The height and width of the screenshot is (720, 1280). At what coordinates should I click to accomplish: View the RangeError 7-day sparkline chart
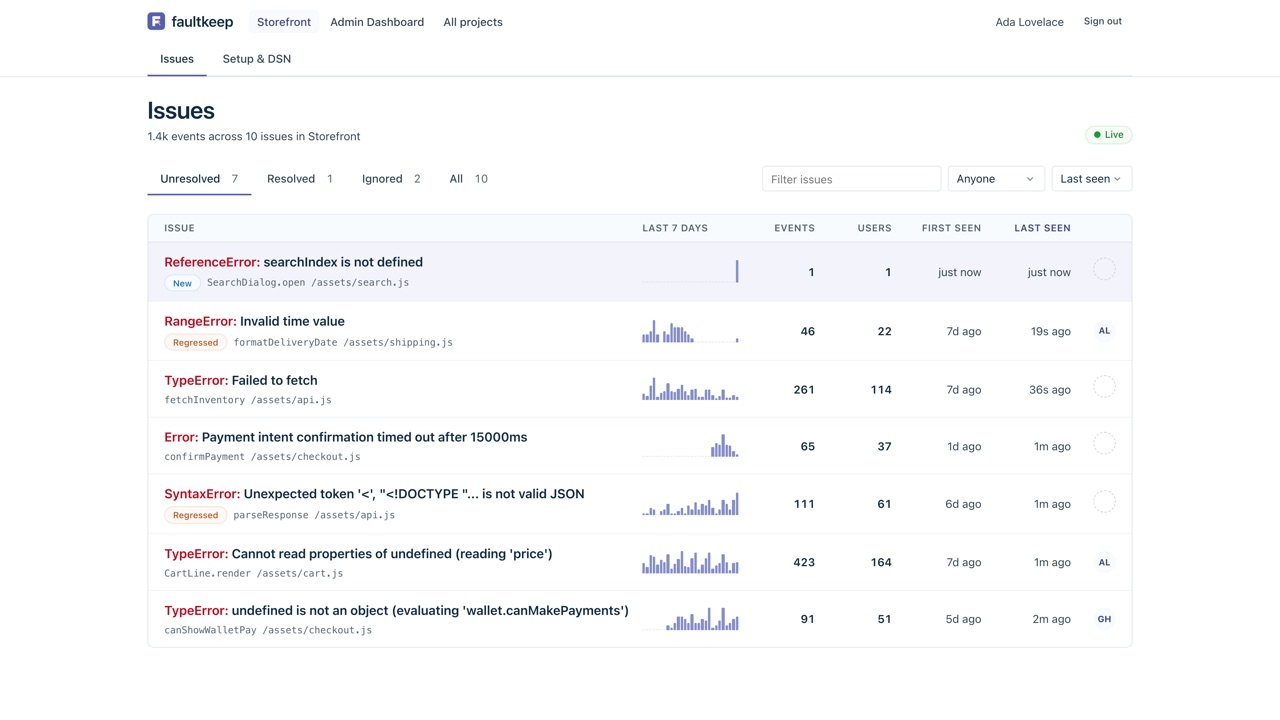[x=690, y=331]
